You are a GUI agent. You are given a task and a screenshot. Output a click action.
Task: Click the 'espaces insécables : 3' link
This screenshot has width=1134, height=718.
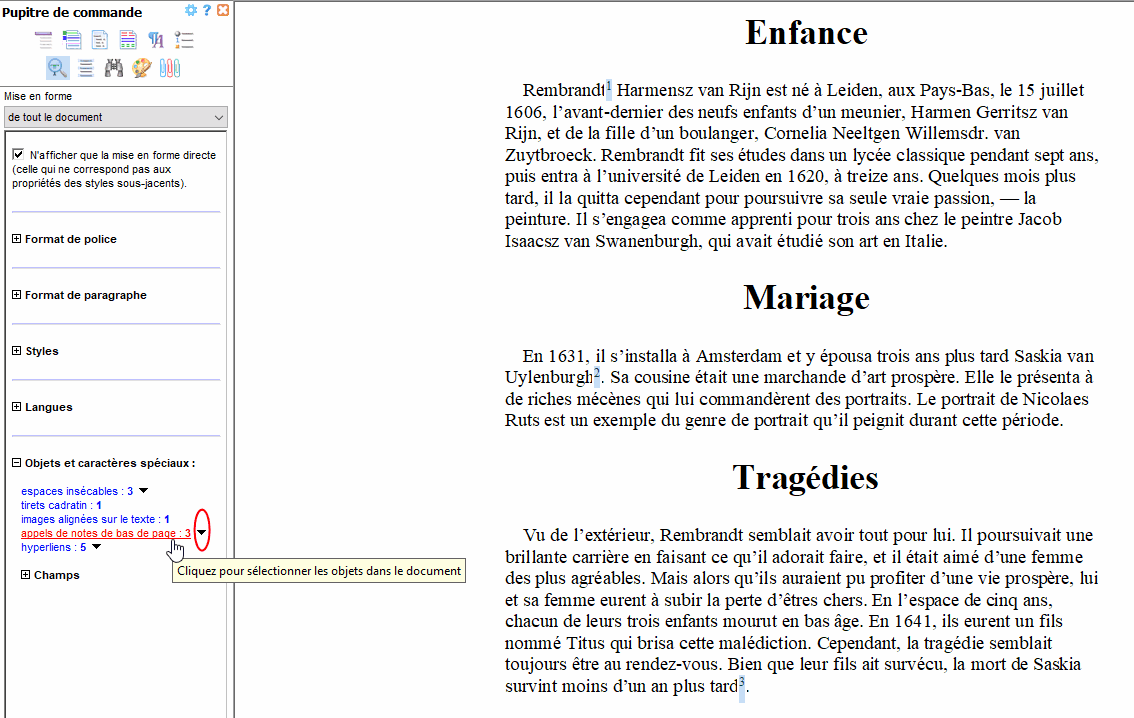tap(77, 491)
